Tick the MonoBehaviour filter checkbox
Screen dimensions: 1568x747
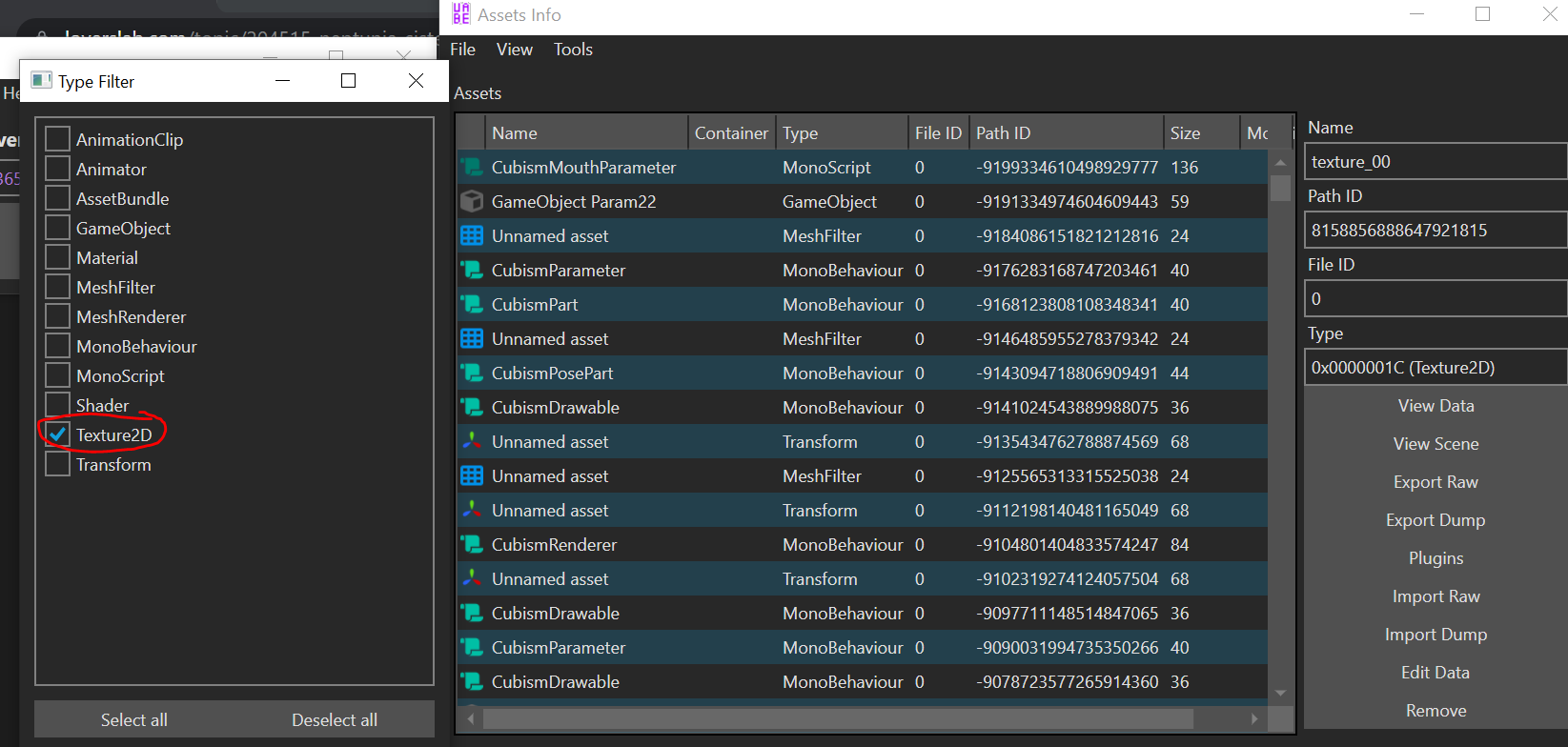pos(58,347)
